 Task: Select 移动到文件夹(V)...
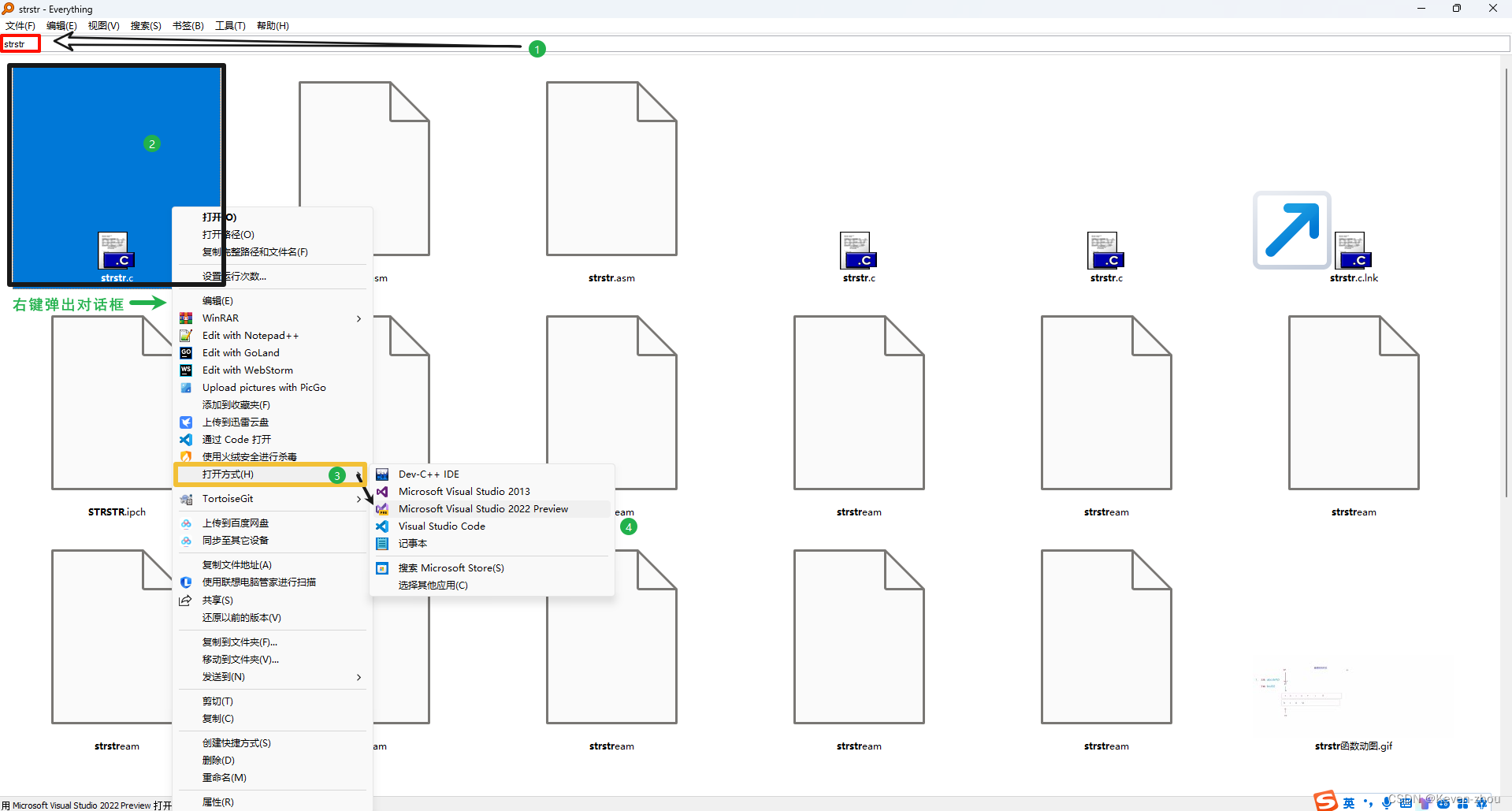click(273, 660)
